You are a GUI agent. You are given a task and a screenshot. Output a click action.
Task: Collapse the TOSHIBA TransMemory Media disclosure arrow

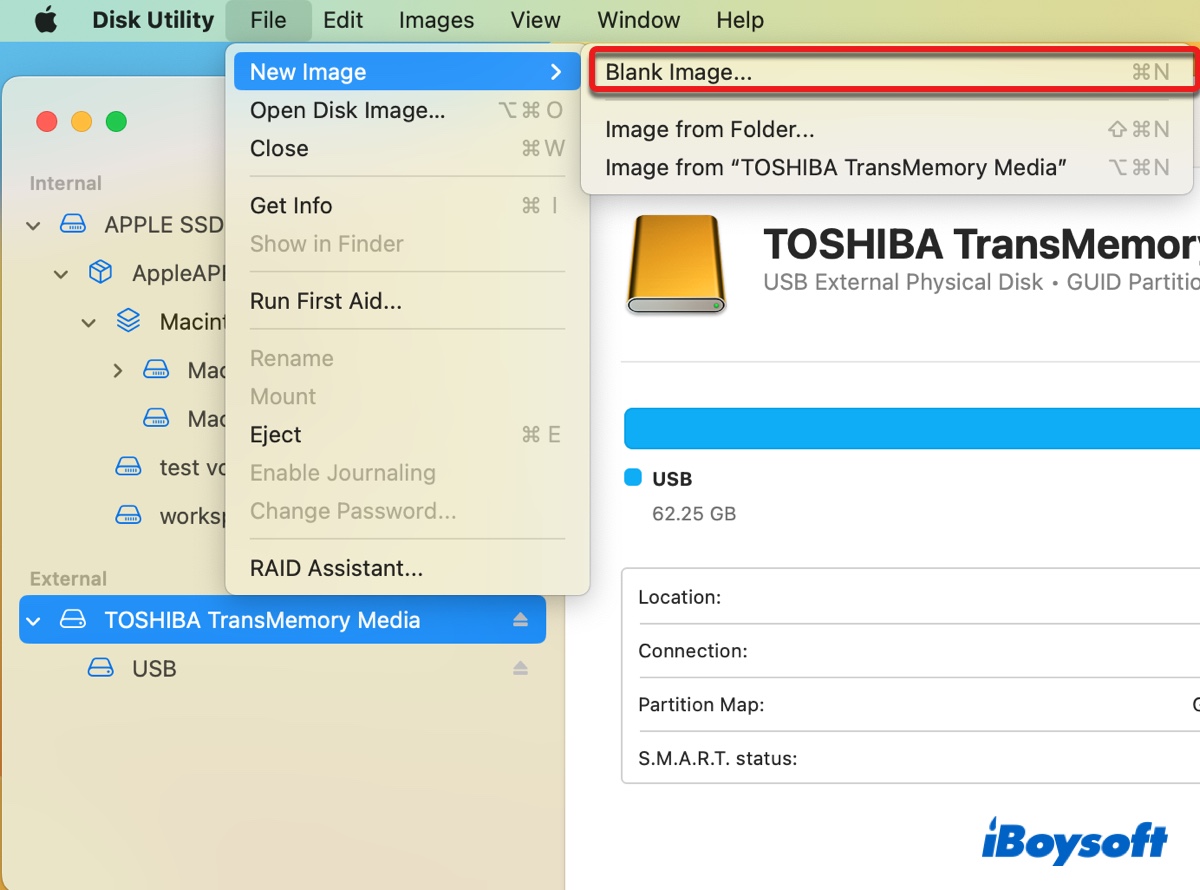click(x=34, y=621)
